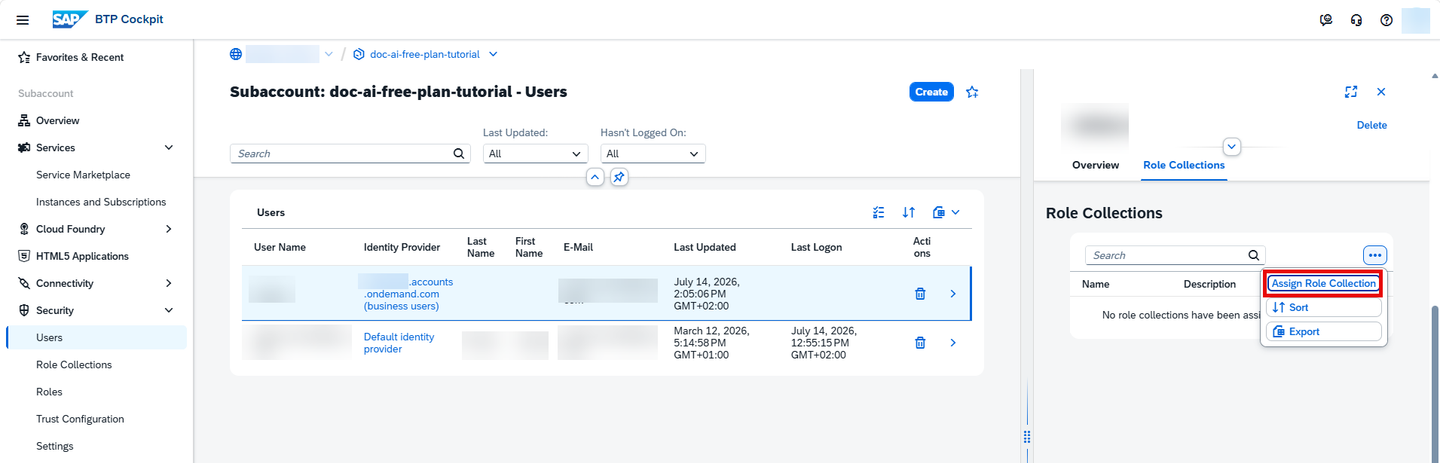Click the July 14, 2026, 2:05:06 PM cell
The height and width of the screenshot is (463, 1440).
pos(708,294)
